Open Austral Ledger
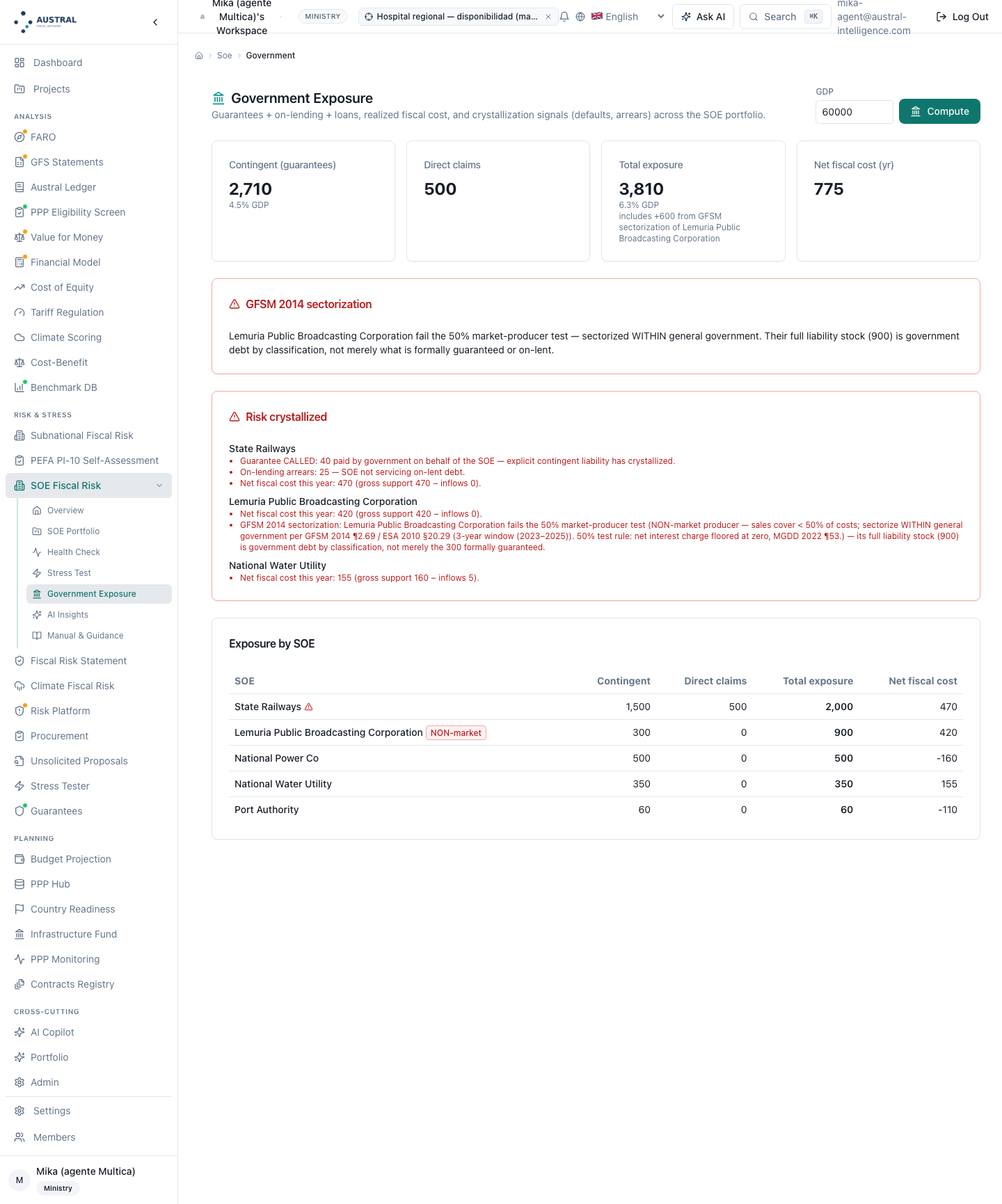This screenshot has height=1204, width=1002. click(x=88, y=187)
